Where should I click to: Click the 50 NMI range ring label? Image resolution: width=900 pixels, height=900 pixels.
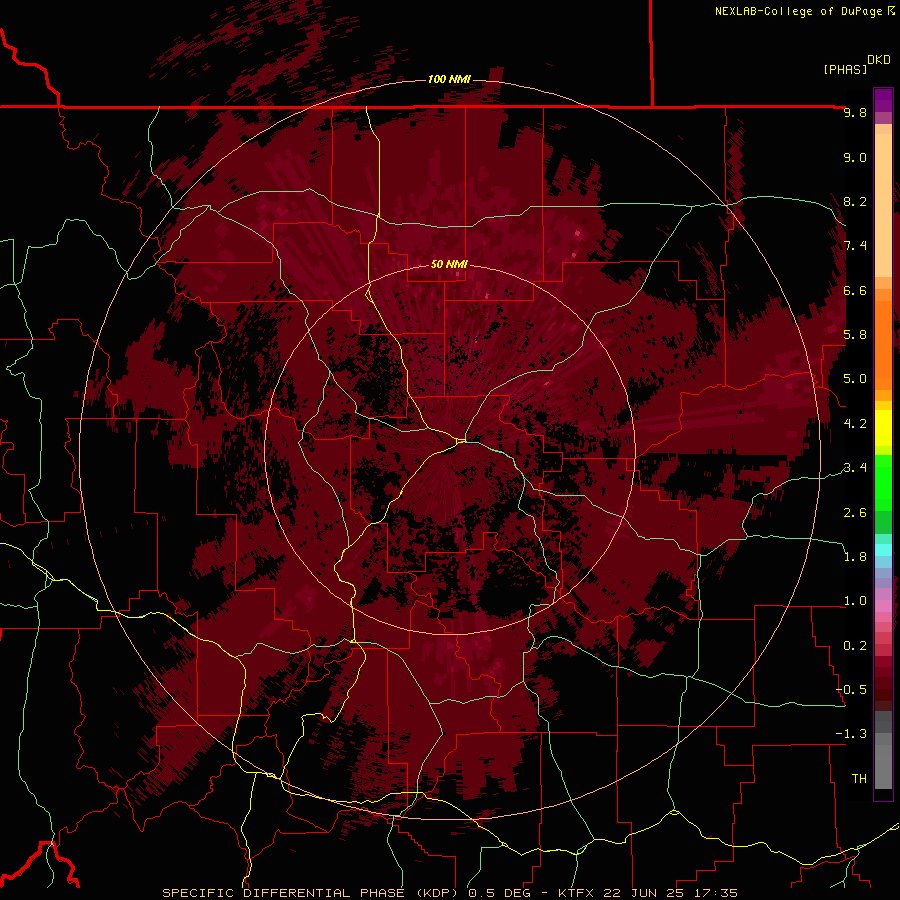[x=449, y=265]
